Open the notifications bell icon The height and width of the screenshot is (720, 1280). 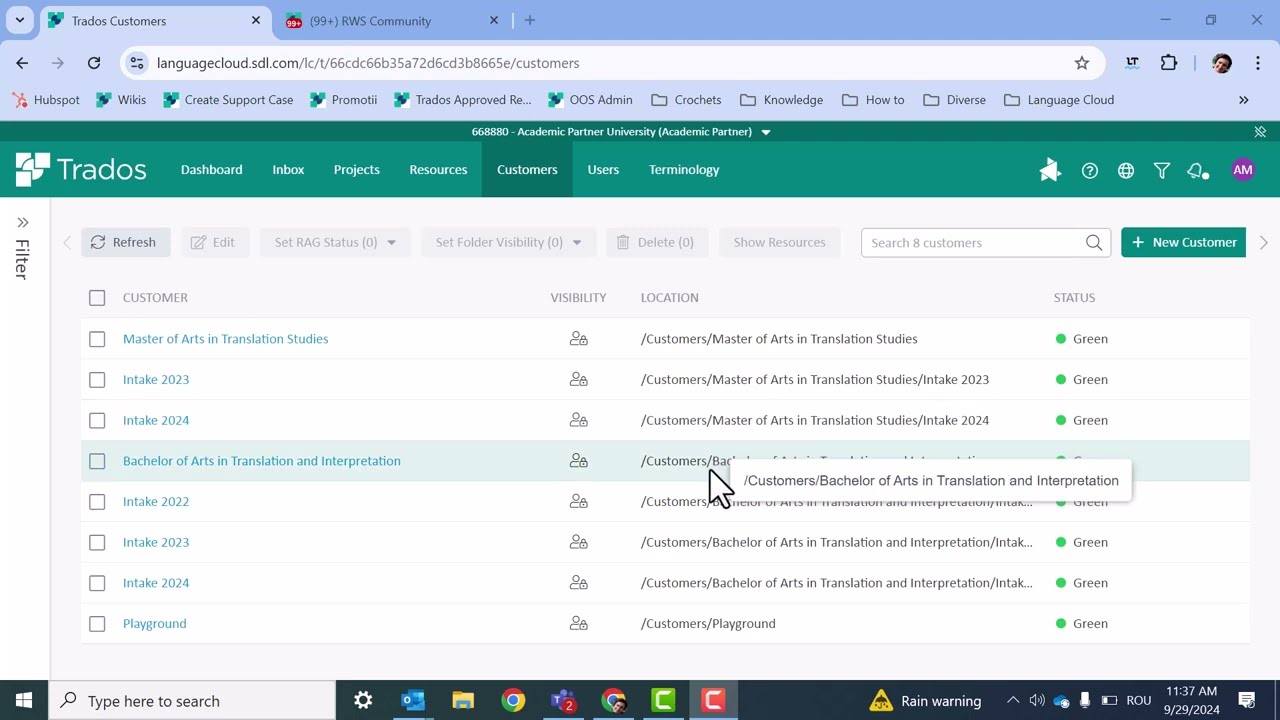point(1197,171)
